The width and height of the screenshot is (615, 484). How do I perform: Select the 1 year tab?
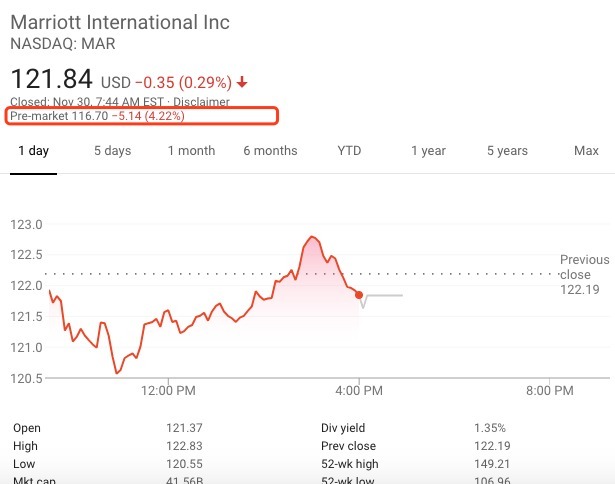tap(428, 151)
